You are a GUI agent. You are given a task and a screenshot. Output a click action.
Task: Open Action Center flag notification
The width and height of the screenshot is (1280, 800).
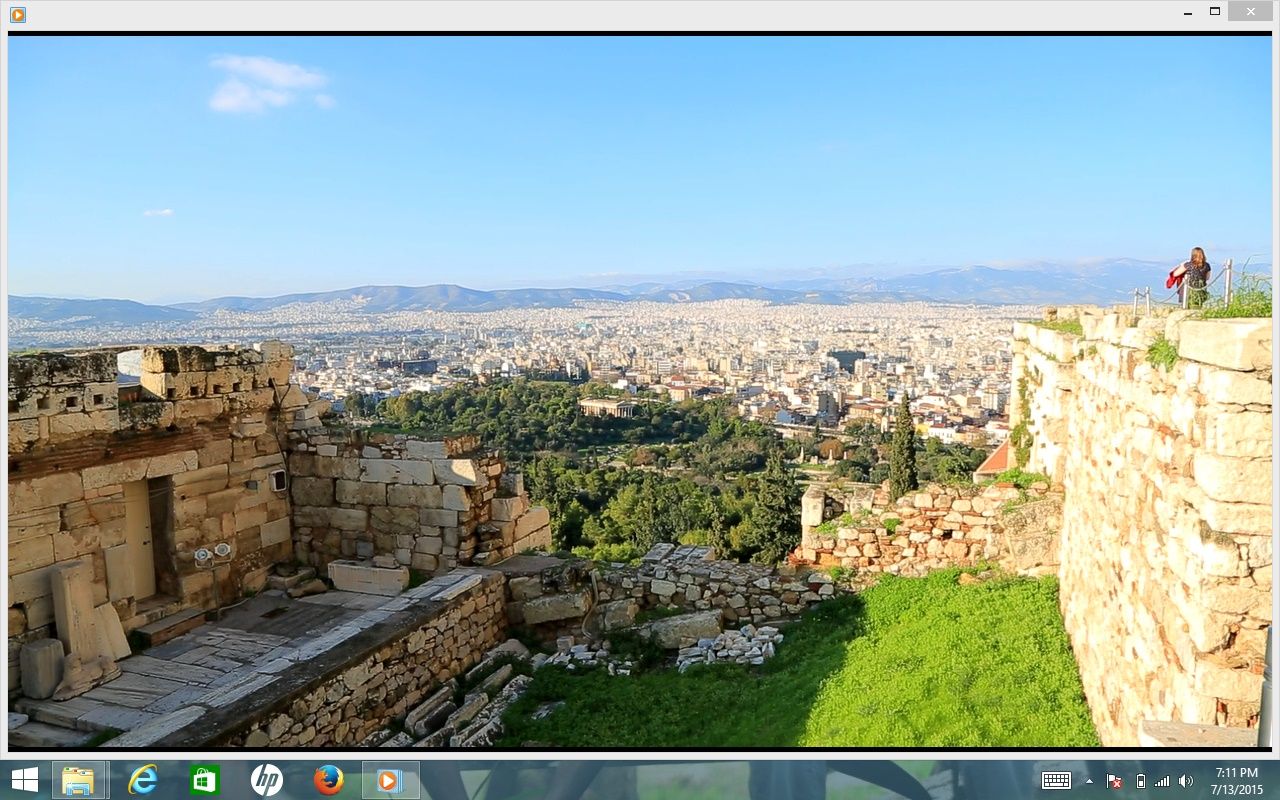(1114, 781)
